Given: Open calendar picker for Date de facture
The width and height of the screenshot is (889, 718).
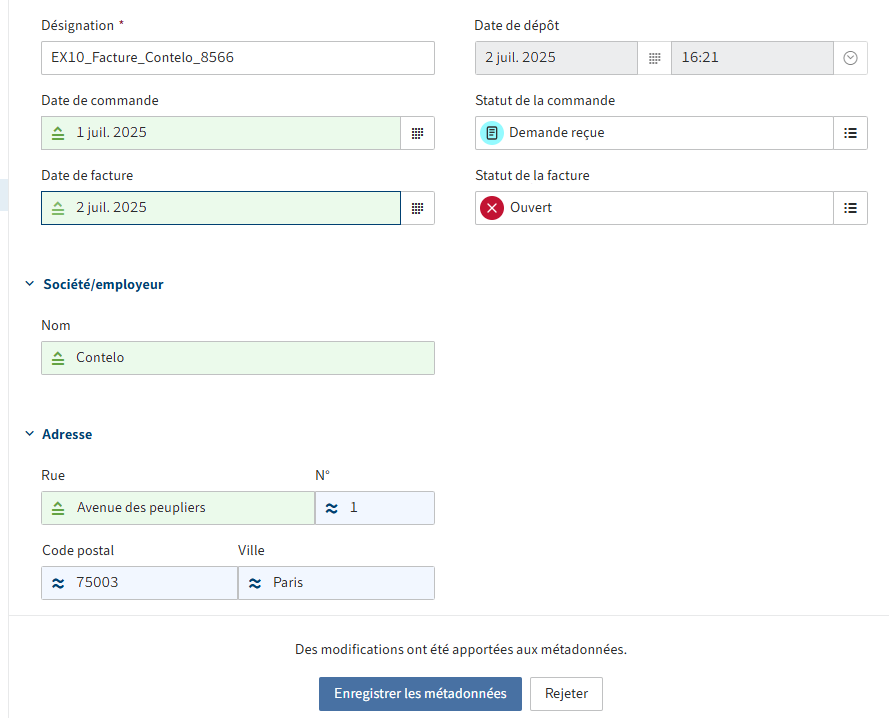Looking at the screenshot, I should [x=417, y=208].
